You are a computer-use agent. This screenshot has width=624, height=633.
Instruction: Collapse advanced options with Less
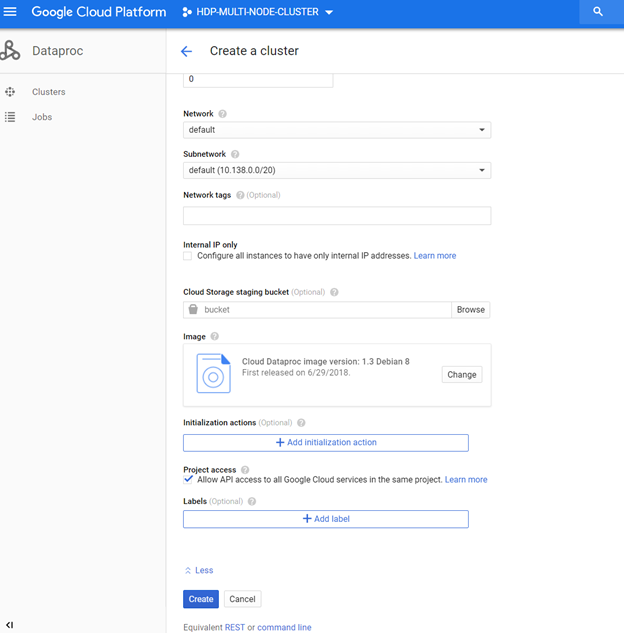coord(199,570)
